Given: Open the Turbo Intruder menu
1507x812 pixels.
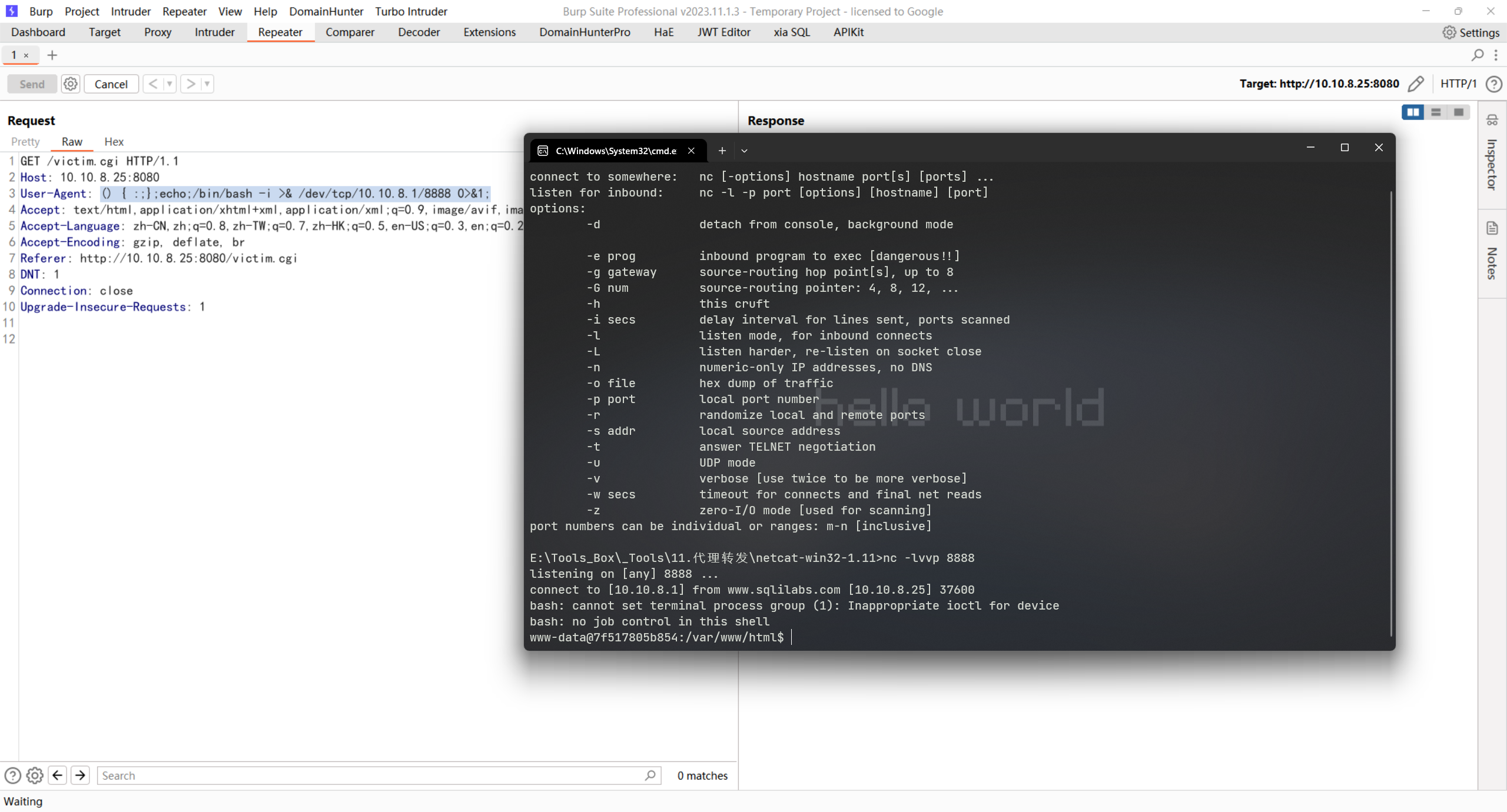Looking at the screenshot, I should click(411, 11).
